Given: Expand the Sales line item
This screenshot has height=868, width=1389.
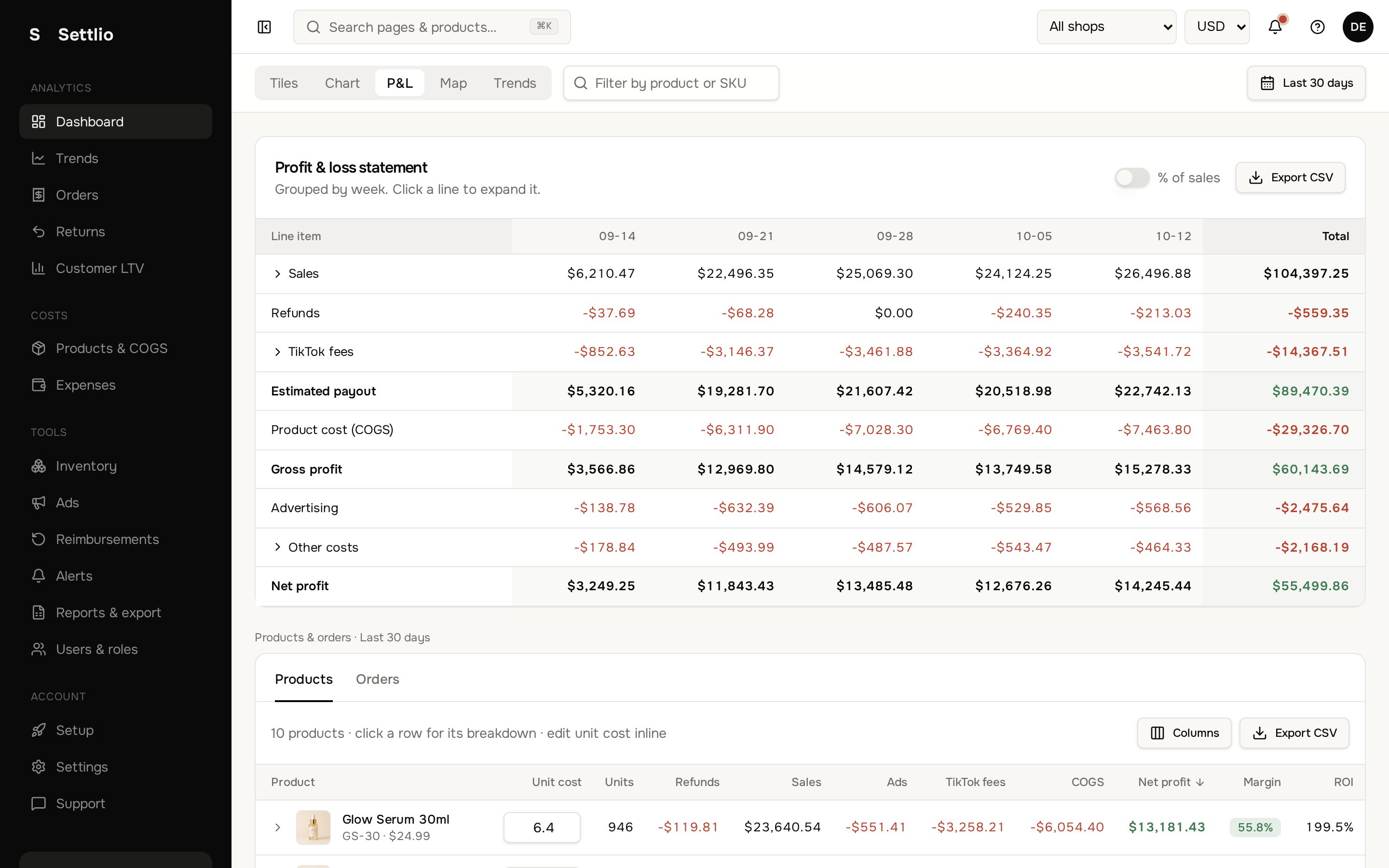Looking at the screenshot, I should (x=277, y=274).
